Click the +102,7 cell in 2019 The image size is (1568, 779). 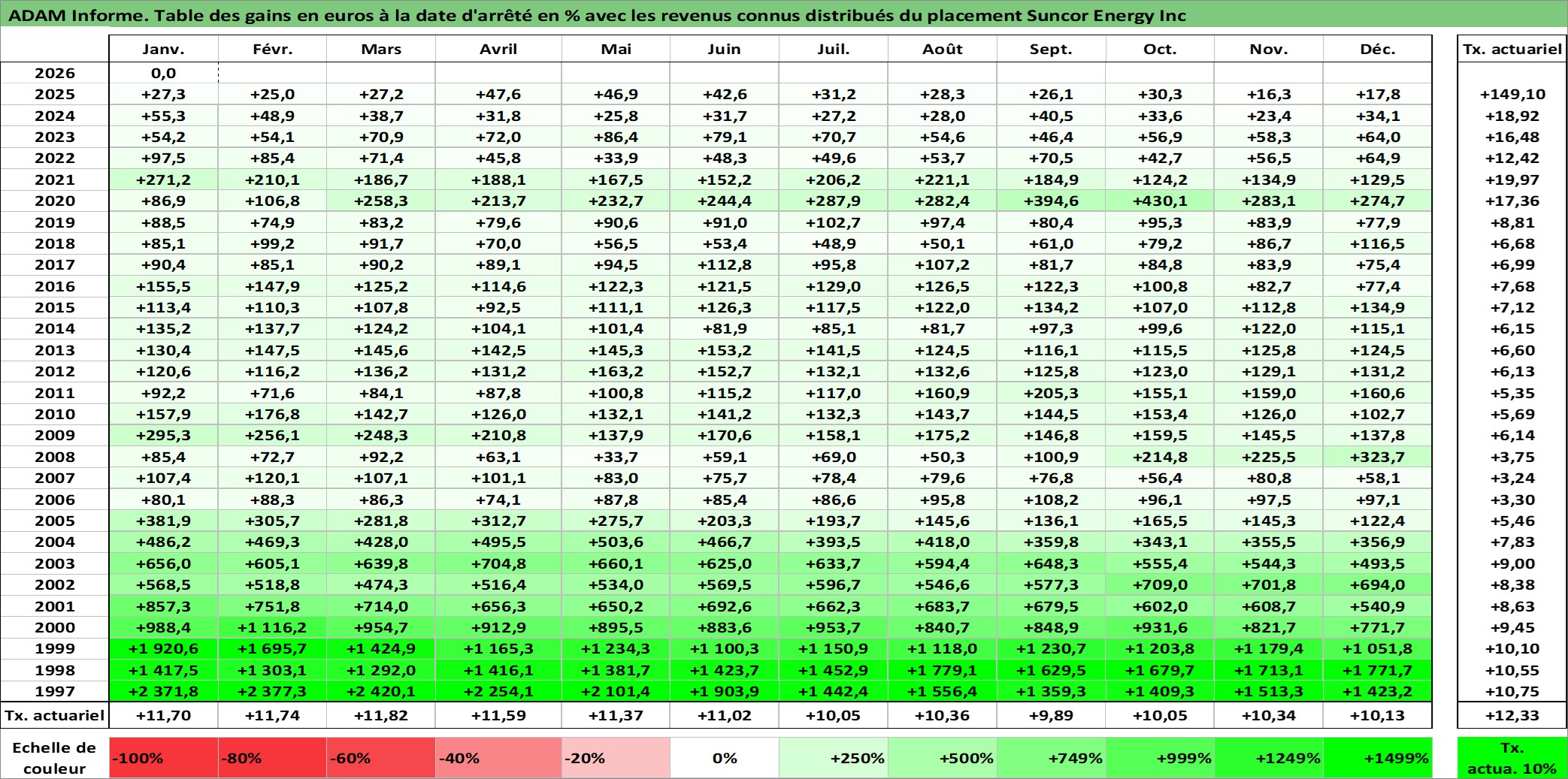pyautogui.click(x=834, y=222)
